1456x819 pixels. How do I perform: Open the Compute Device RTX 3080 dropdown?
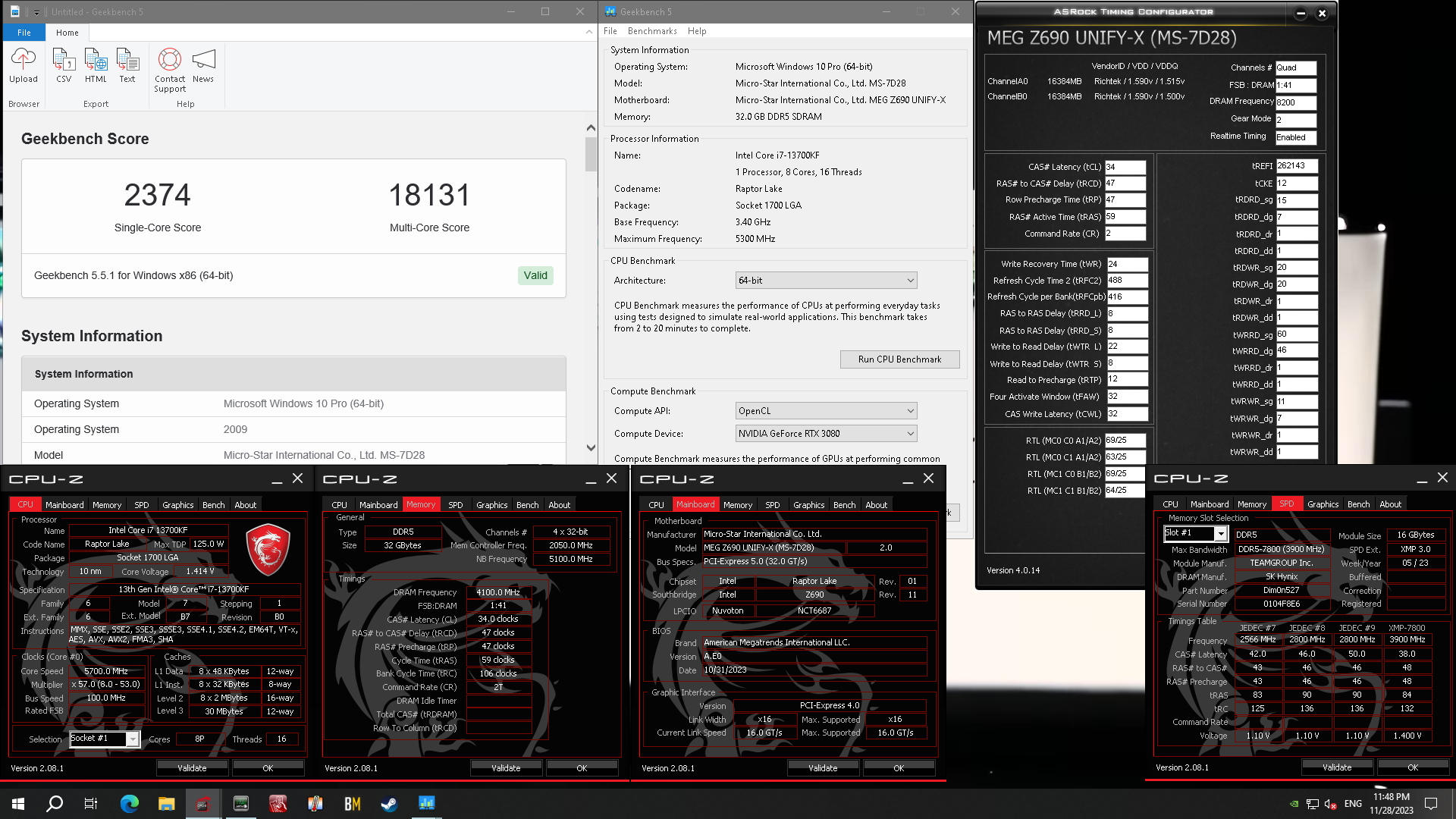coord(826,434)
